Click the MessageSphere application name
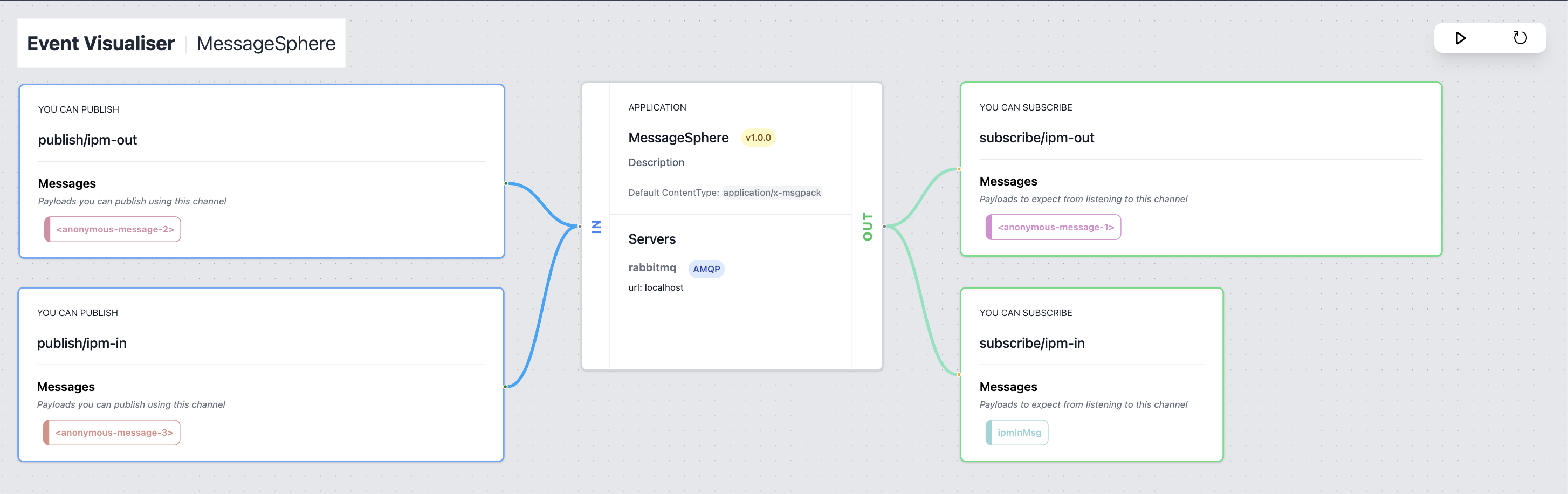The width and height of the screenshot is (1568, 494). 678,138
